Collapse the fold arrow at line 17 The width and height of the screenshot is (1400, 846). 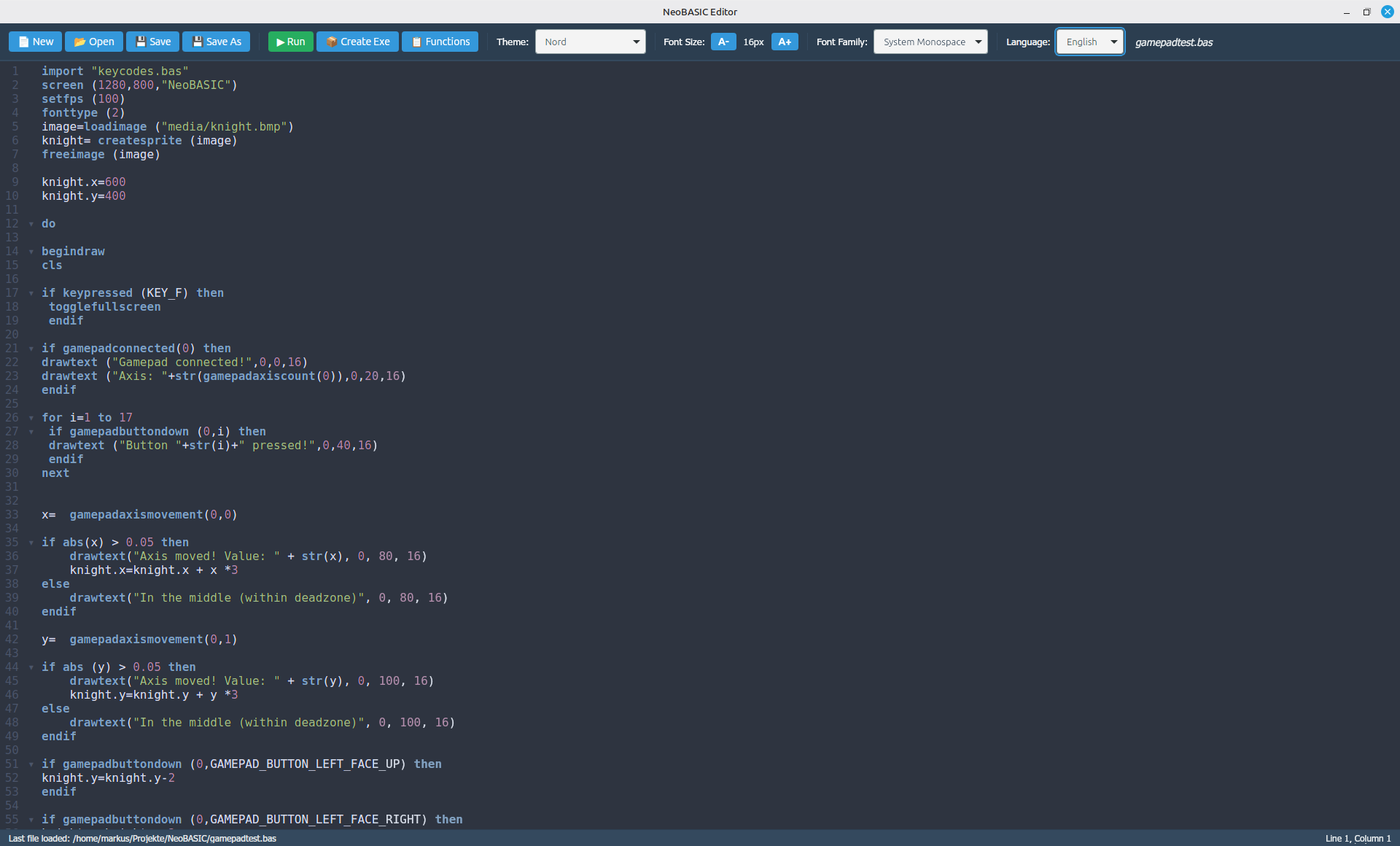31,293
